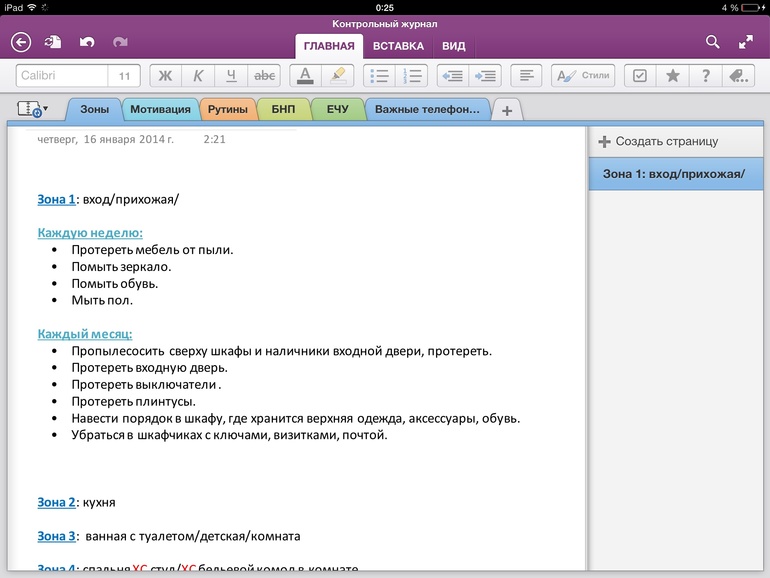Open the notebook list dropdown
The height and width of the screenshot is (578, 770).
32,109
